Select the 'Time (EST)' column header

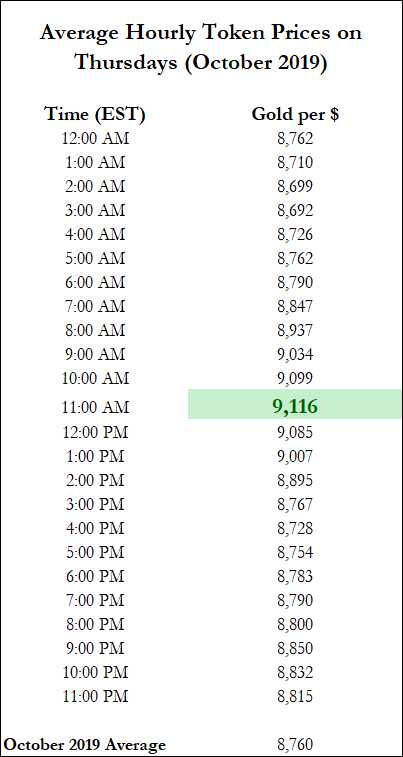coord(95,114)
